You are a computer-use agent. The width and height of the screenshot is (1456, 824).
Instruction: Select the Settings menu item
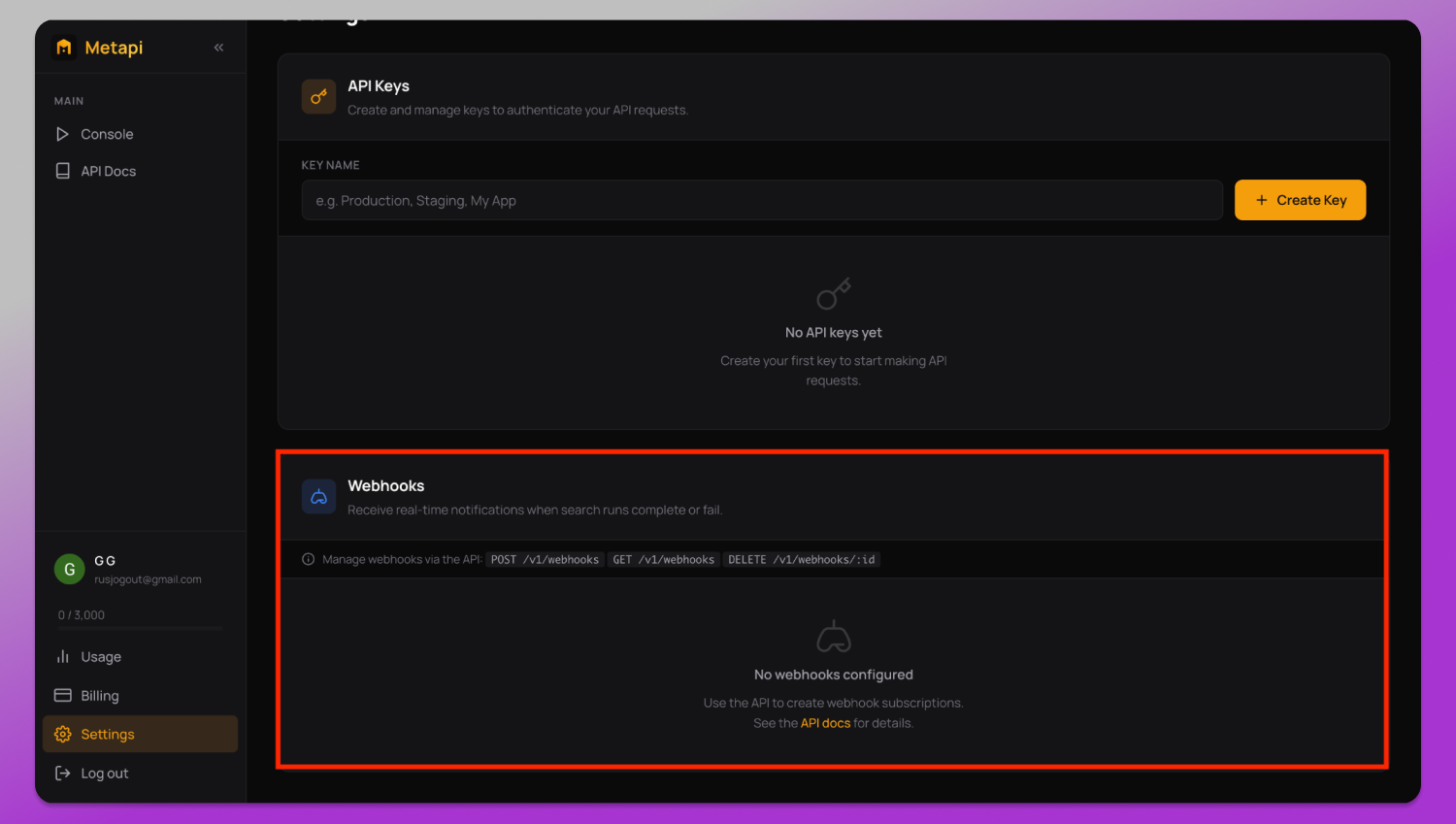pos(140,734)
